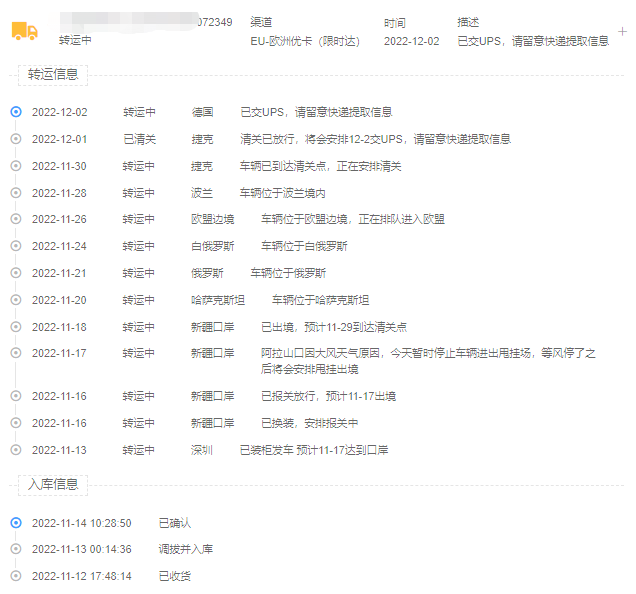Click the 2022-11-20 哈萨克斯坦 timeline dot
636x594 pixels.
16,300
